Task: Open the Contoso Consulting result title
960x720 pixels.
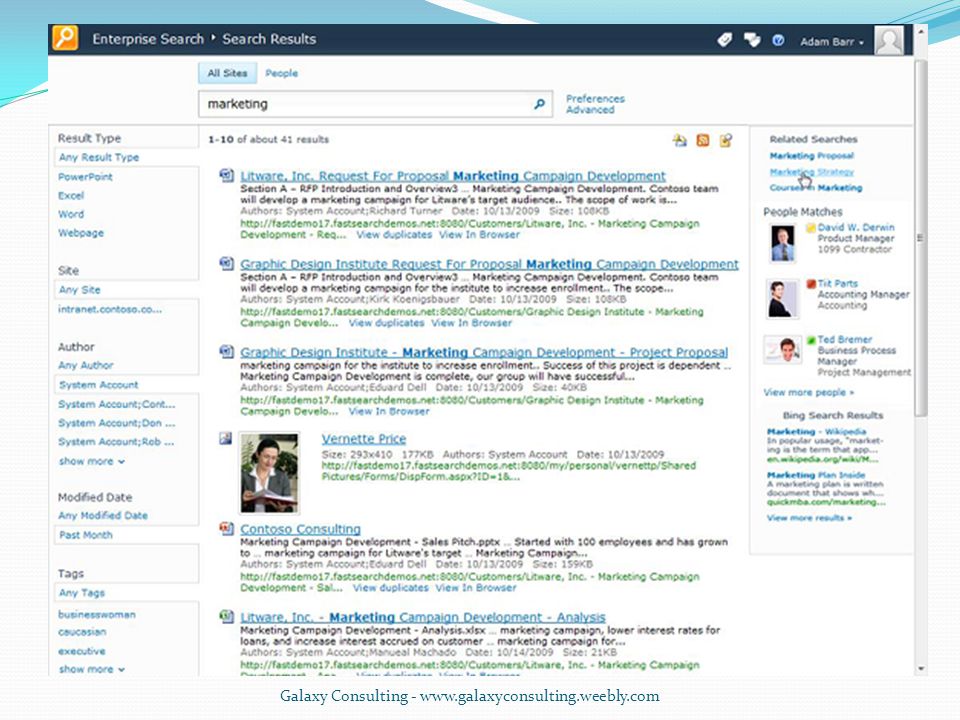Action: click(x=300, y=528)
